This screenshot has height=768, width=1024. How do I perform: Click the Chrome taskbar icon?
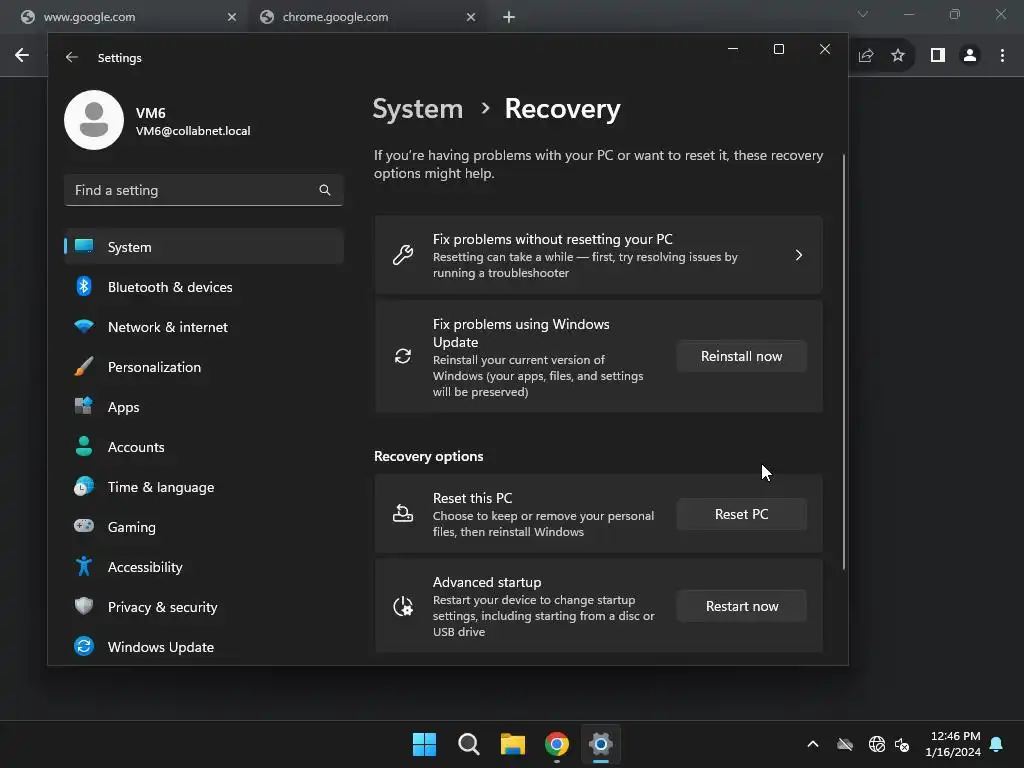pyautogui.click(x=556, y=744)
